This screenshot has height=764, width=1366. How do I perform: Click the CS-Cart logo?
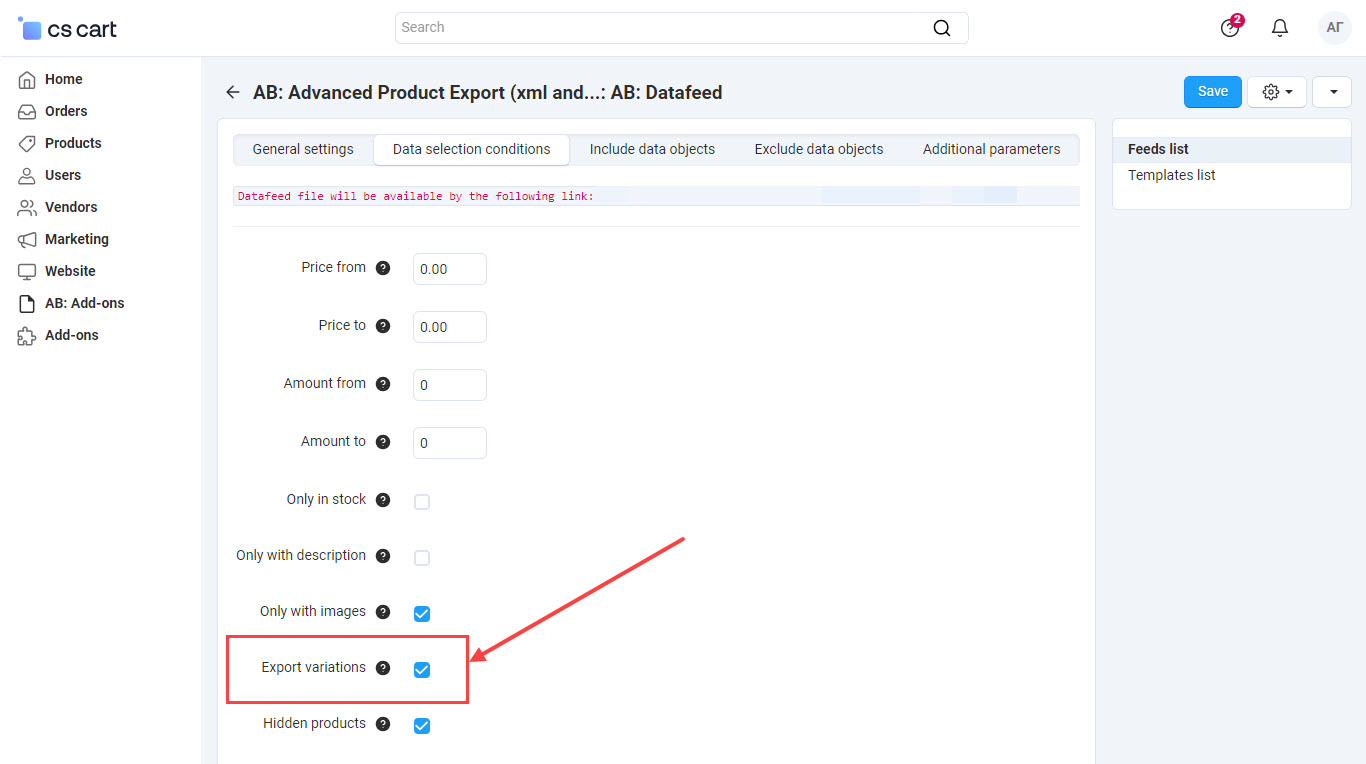pos(68,29)
